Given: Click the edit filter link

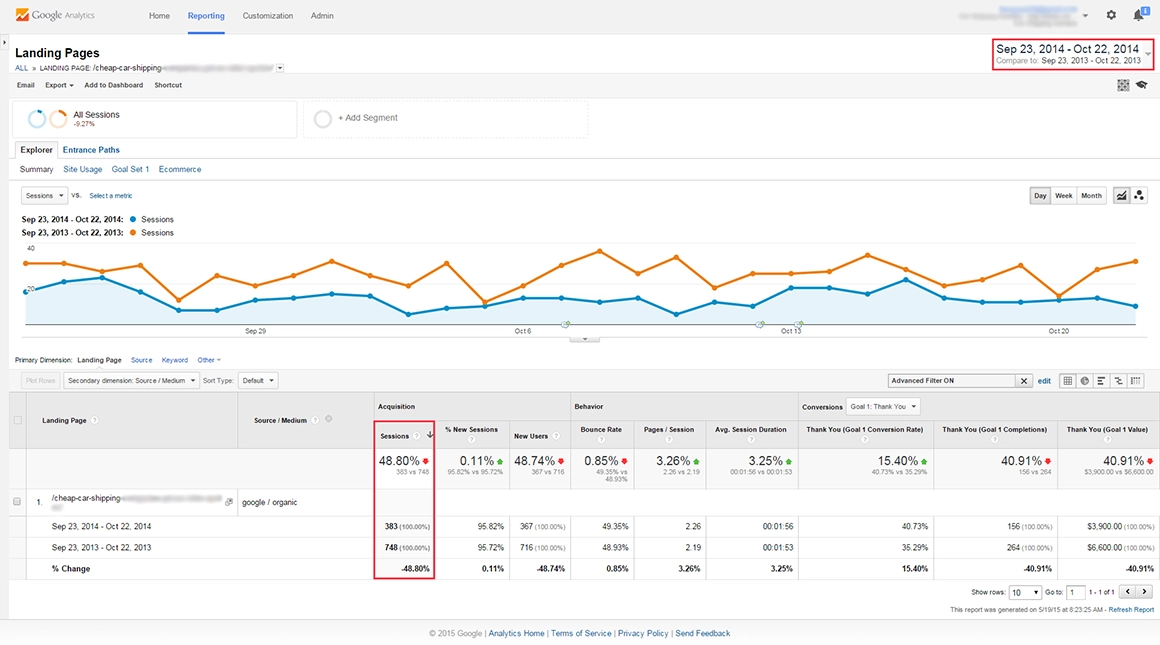Looking at the screenshot, I should point(1044,381).
